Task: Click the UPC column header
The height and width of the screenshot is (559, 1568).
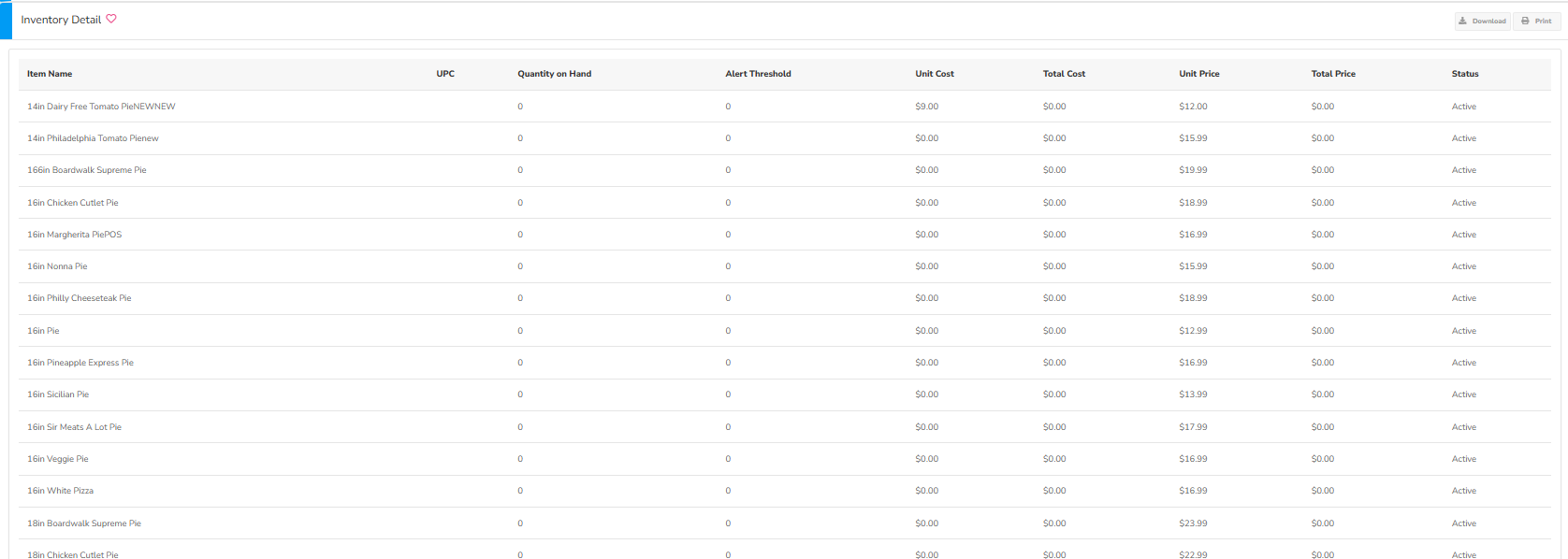Action: click(445, 74)
